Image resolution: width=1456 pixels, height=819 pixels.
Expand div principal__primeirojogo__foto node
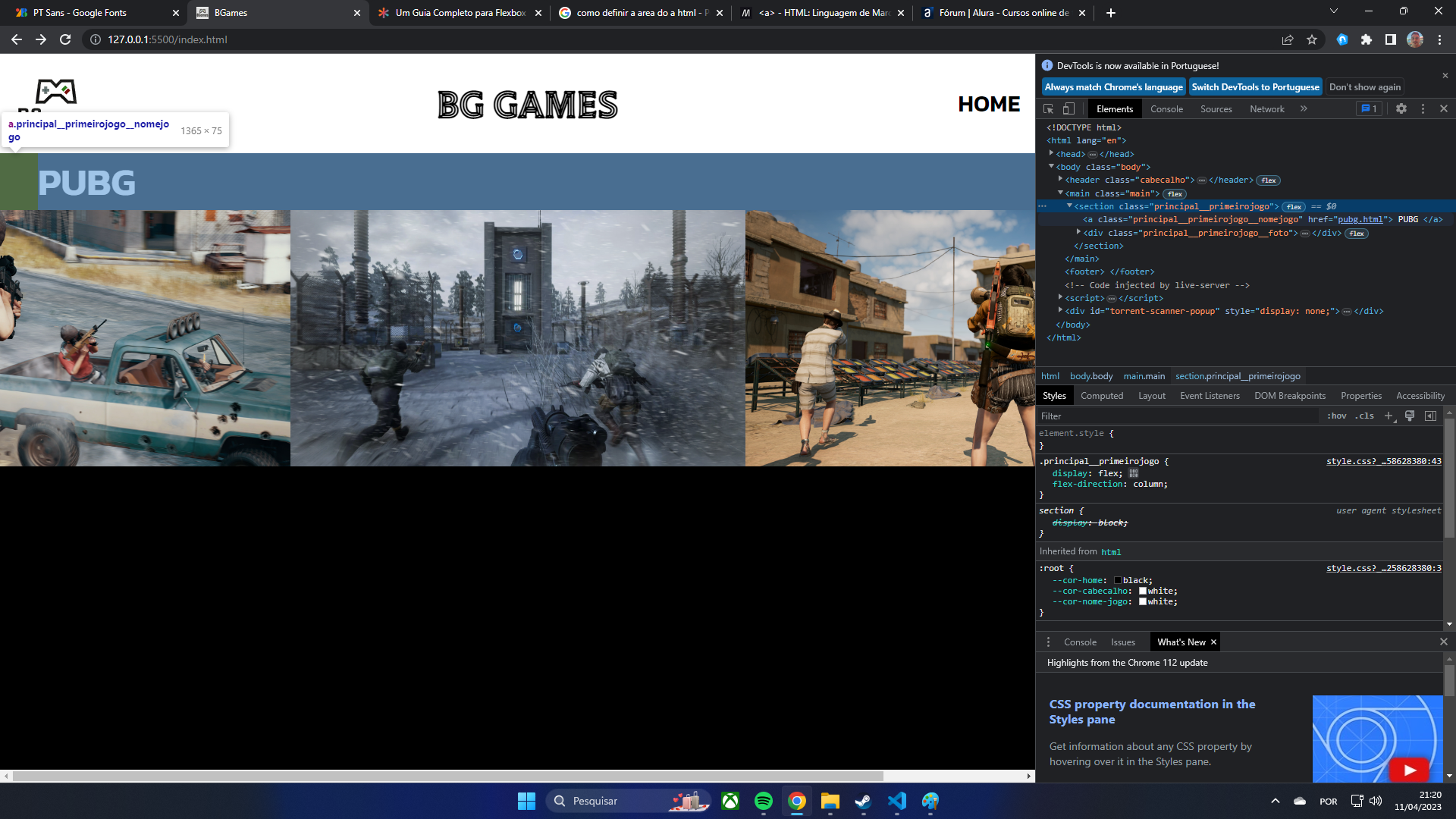1079,232
